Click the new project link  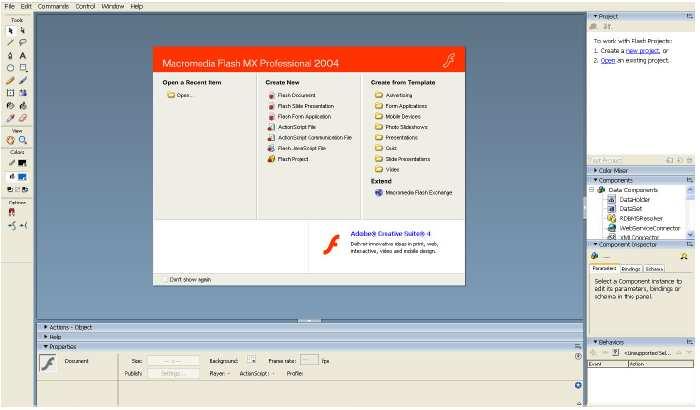coord(642,51)
